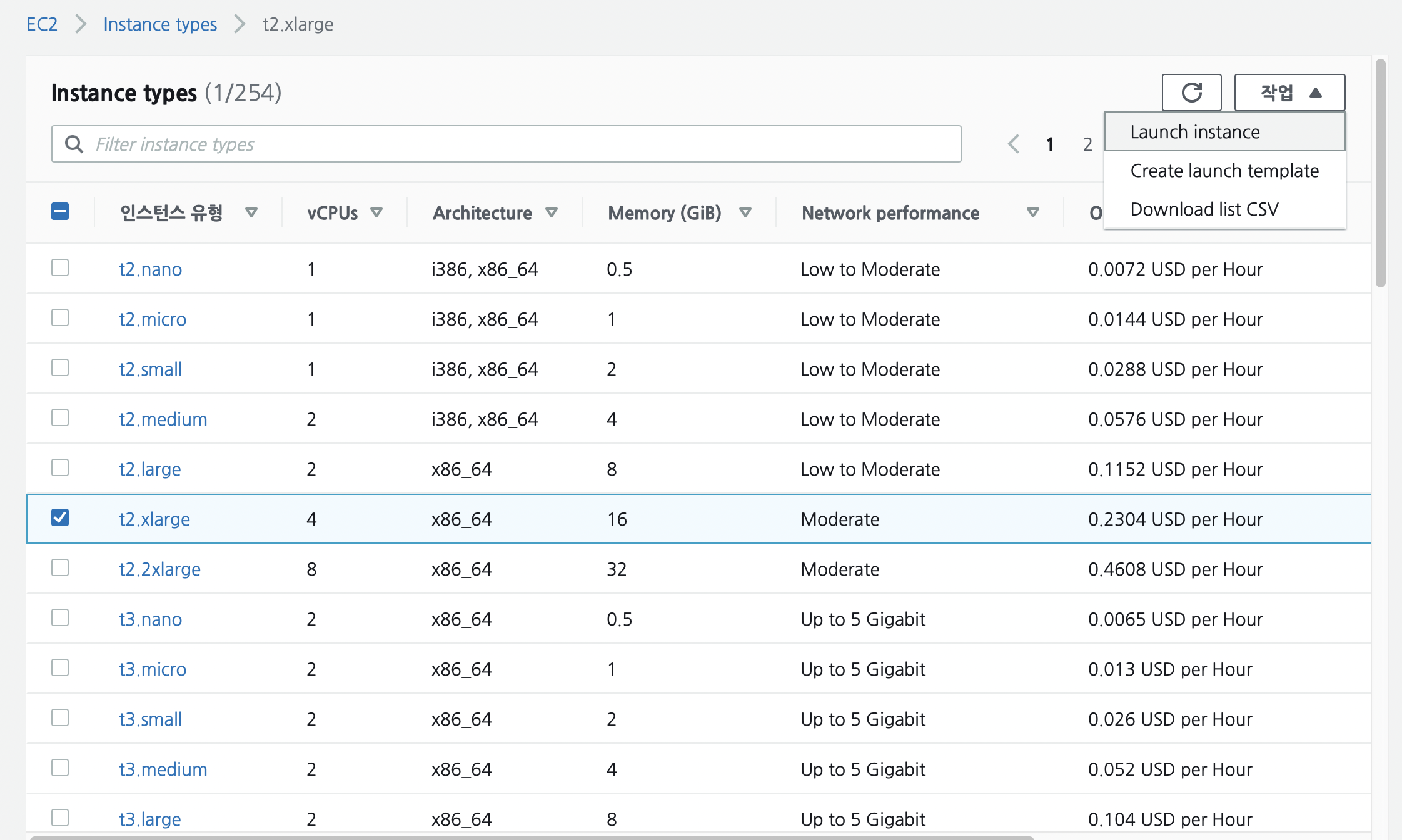Sort by vCPUs column arrow
This screenshot has width=1402, height=840.
[376, 213]
